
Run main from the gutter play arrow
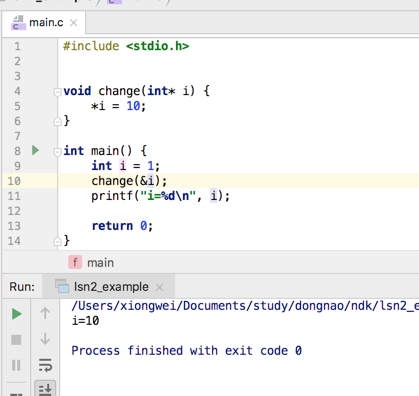[35, 150]
